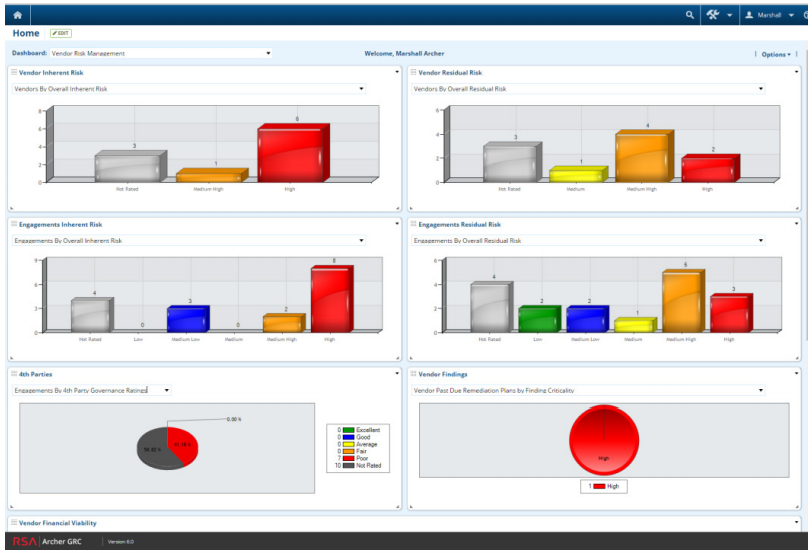Grab the Vendor Residual Risk panel handle icon
812x553 pixels.
413,72
